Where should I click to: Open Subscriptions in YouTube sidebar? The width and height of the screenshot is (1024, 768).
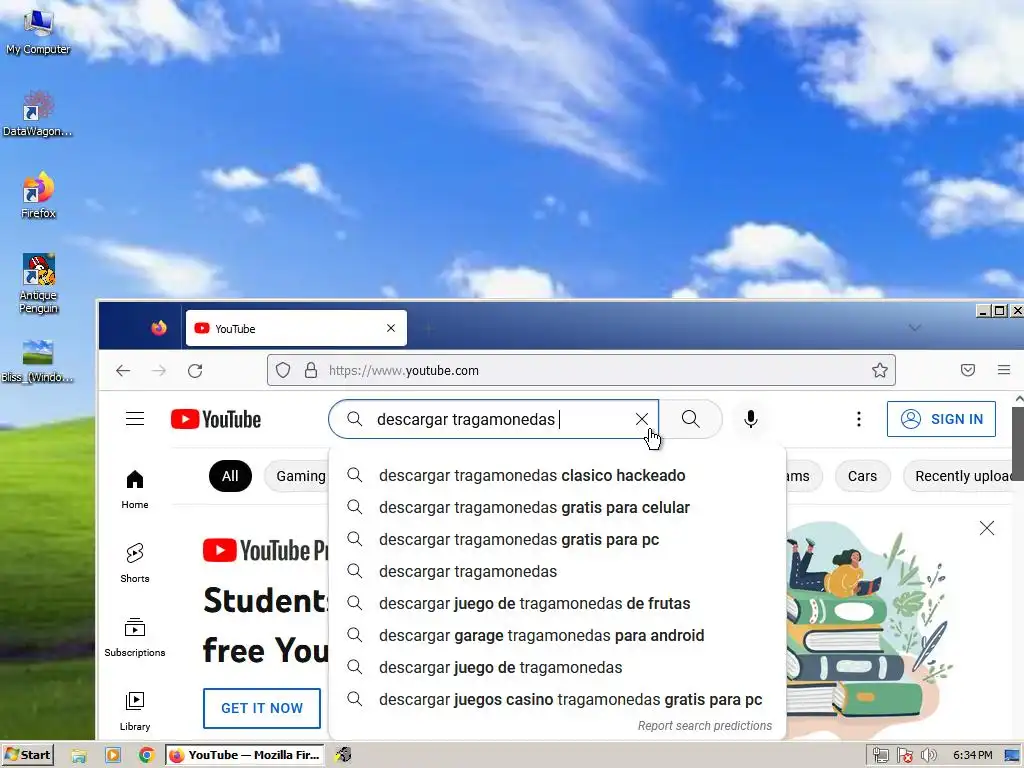pyautogui.click(x=135, y=637)
